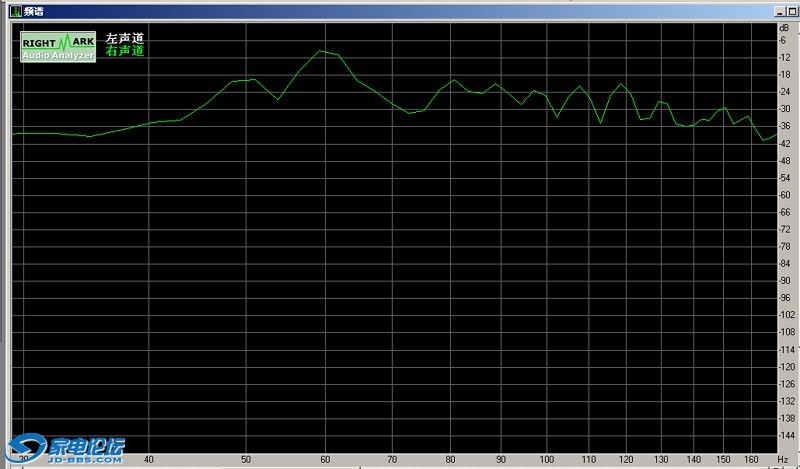Click the -60 dB axis label

pyautogui.click(x=785, y=195)
